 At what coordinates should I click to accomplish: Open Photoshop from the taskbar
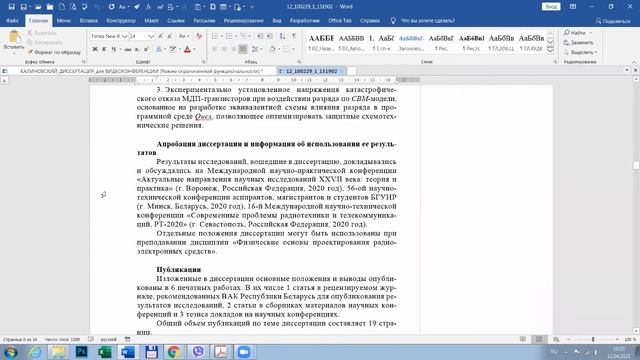click(82, 351)
